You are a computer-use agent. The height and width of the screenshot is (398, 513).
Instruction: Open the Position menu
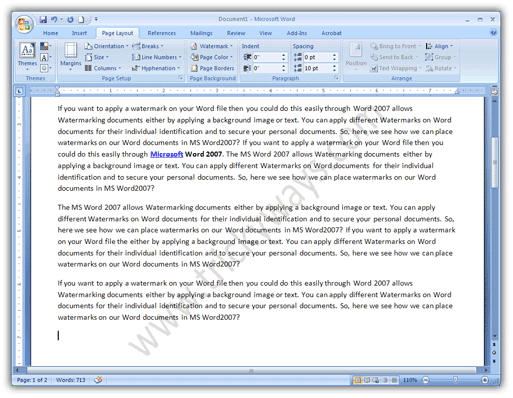[356, 56]
